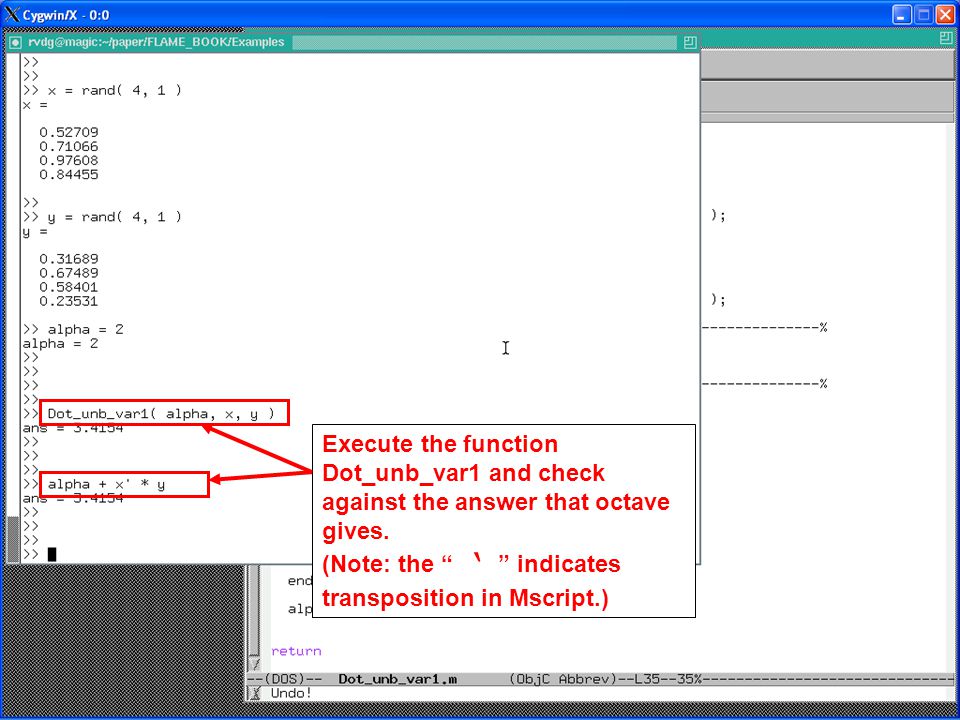The image size is (960, 720).
Task: Click the buffer name Dot_unb_var1.m in the mode line
Action: click(397, 679)
